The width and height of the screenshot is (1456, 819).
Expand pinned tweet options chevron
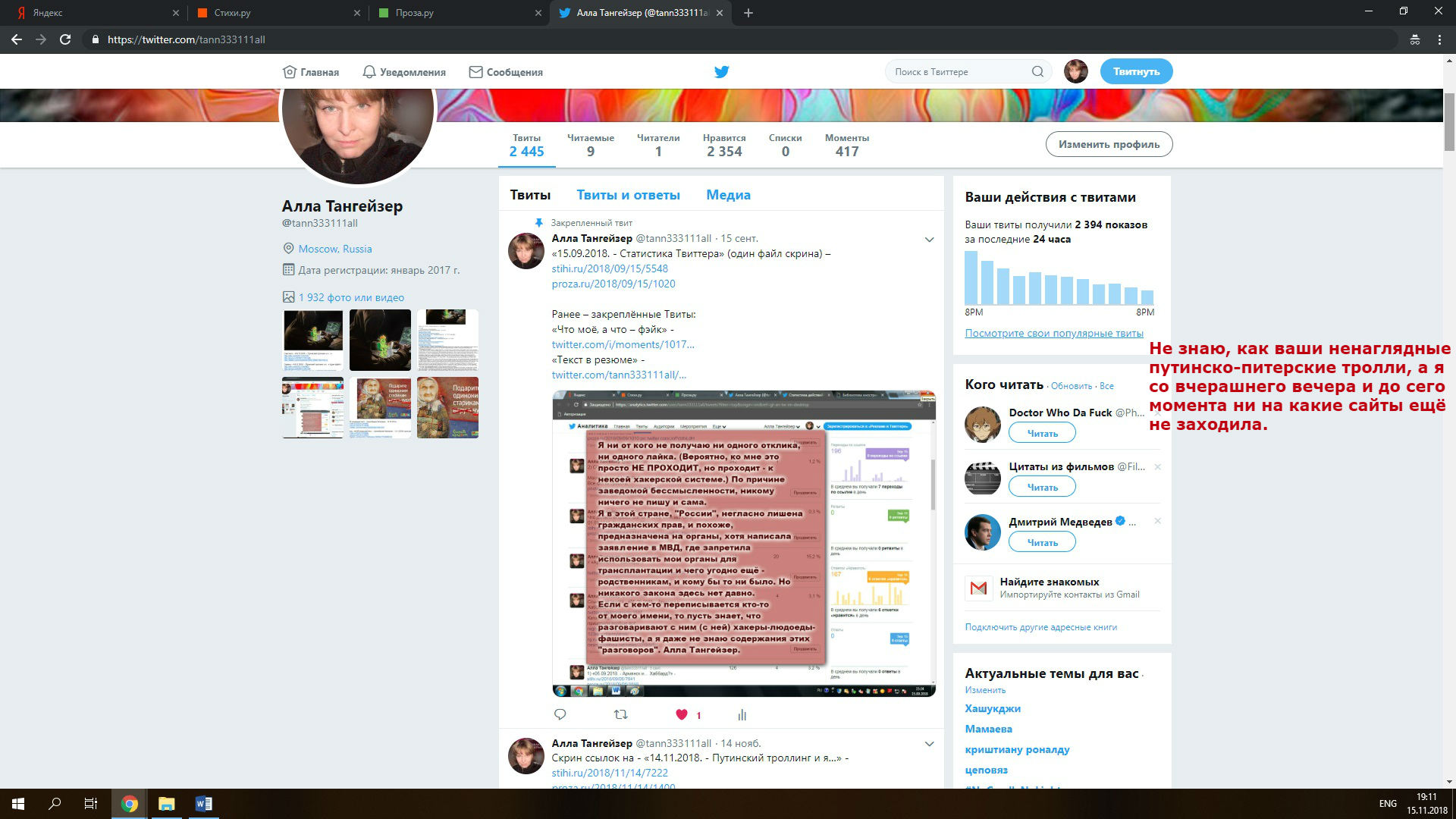(929, 240)
